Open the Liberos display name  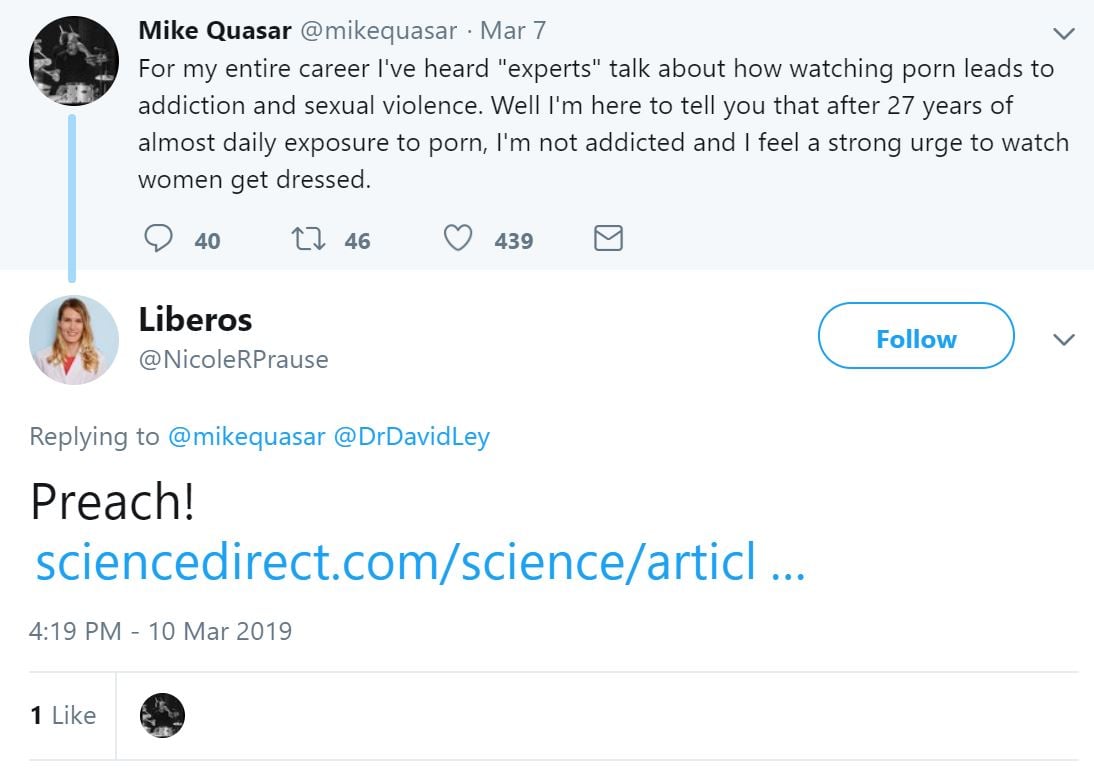(x=195, y=320)
